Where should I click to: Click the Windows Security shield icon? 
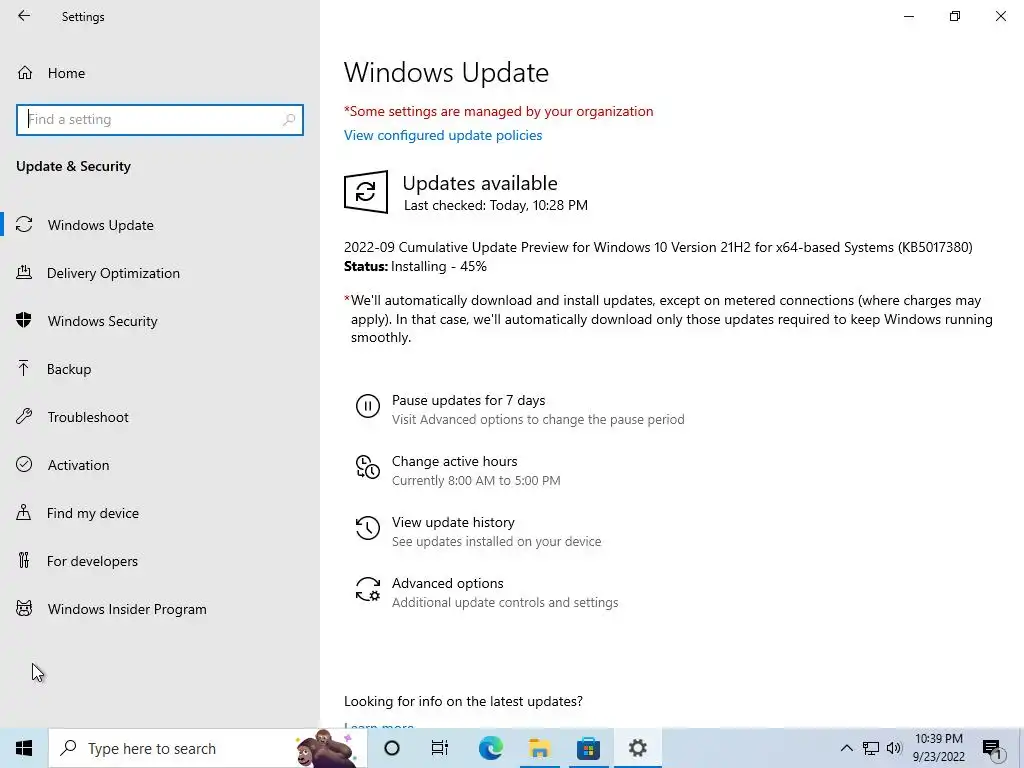click(24, 320)
